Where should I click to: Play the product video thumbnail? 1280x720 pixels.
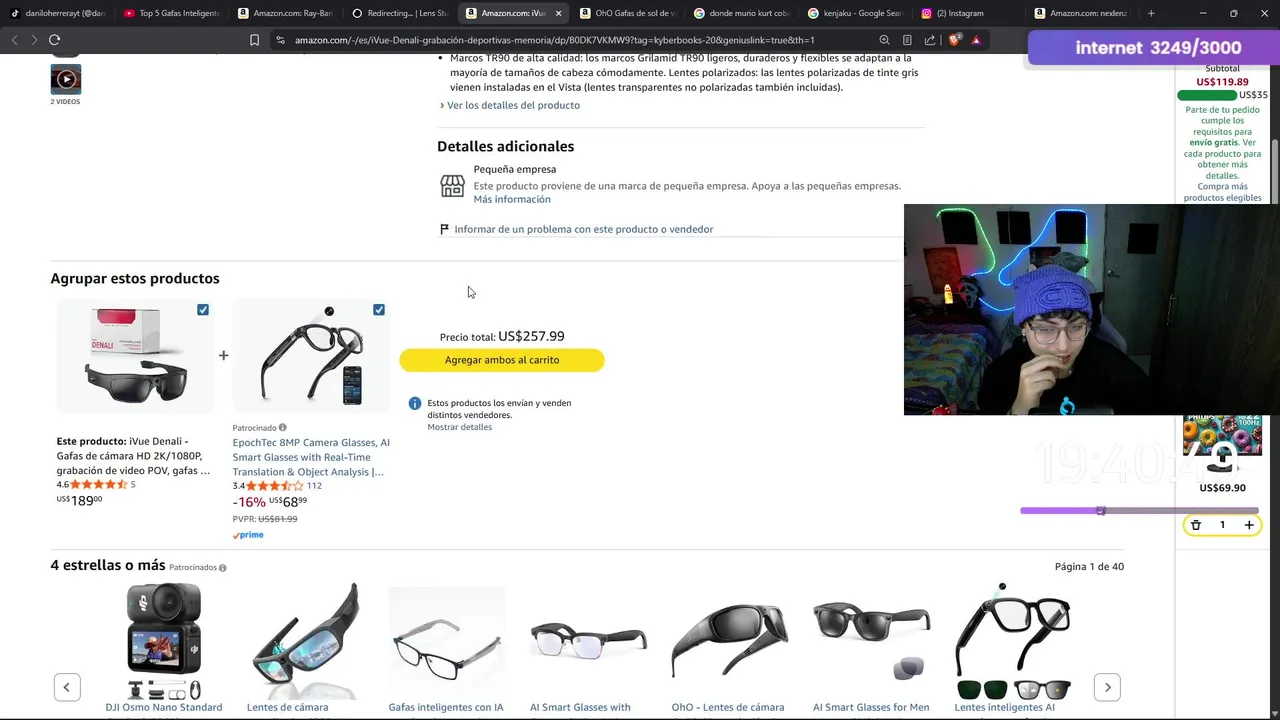pyautogui.click(x=66, y=79)
